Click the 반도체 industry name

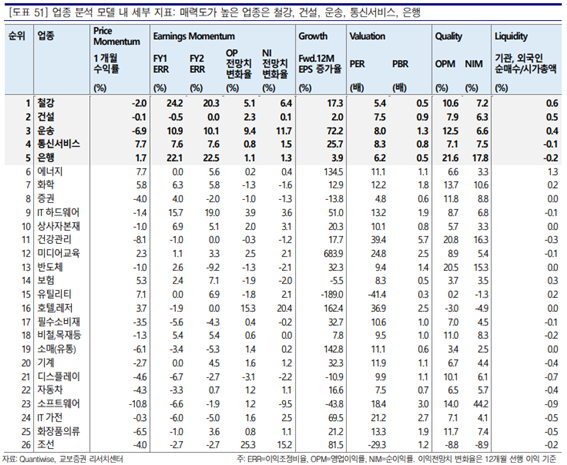(50, 267)
